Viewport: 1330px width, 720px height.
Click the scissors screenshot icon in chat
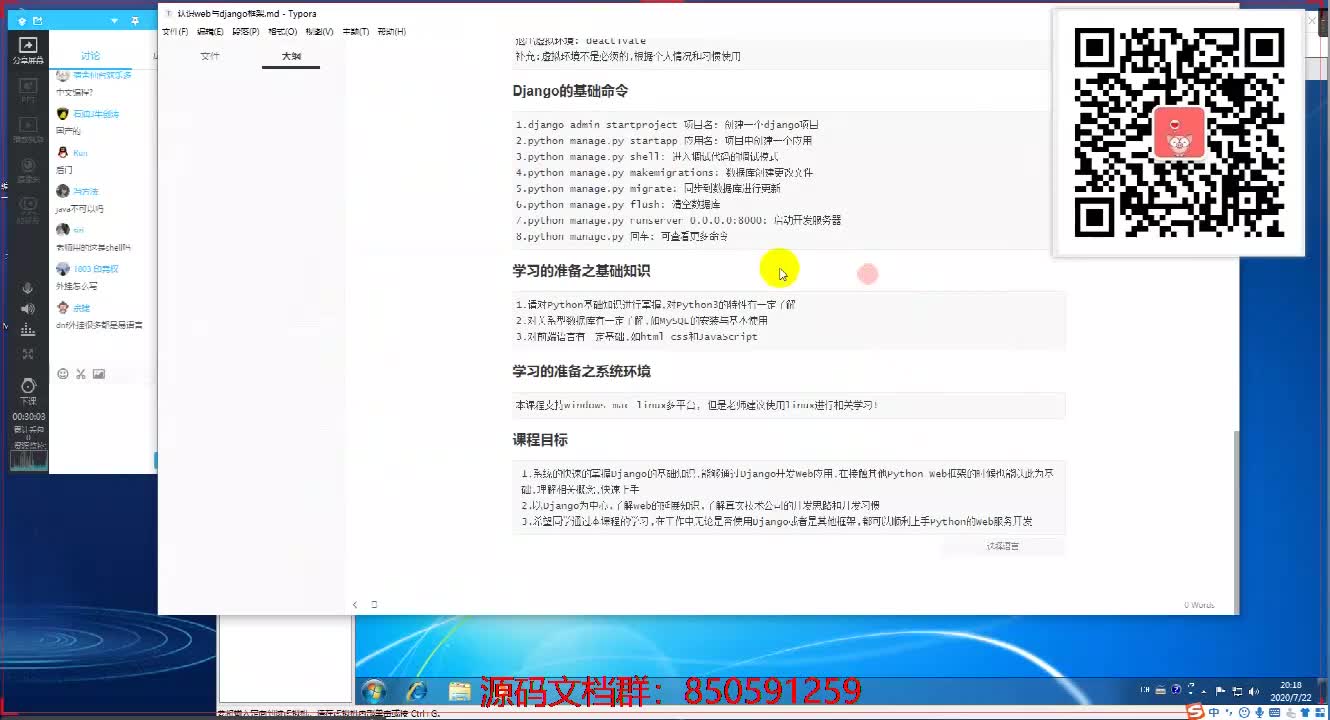pyautogui.click(x=81, y=374)
